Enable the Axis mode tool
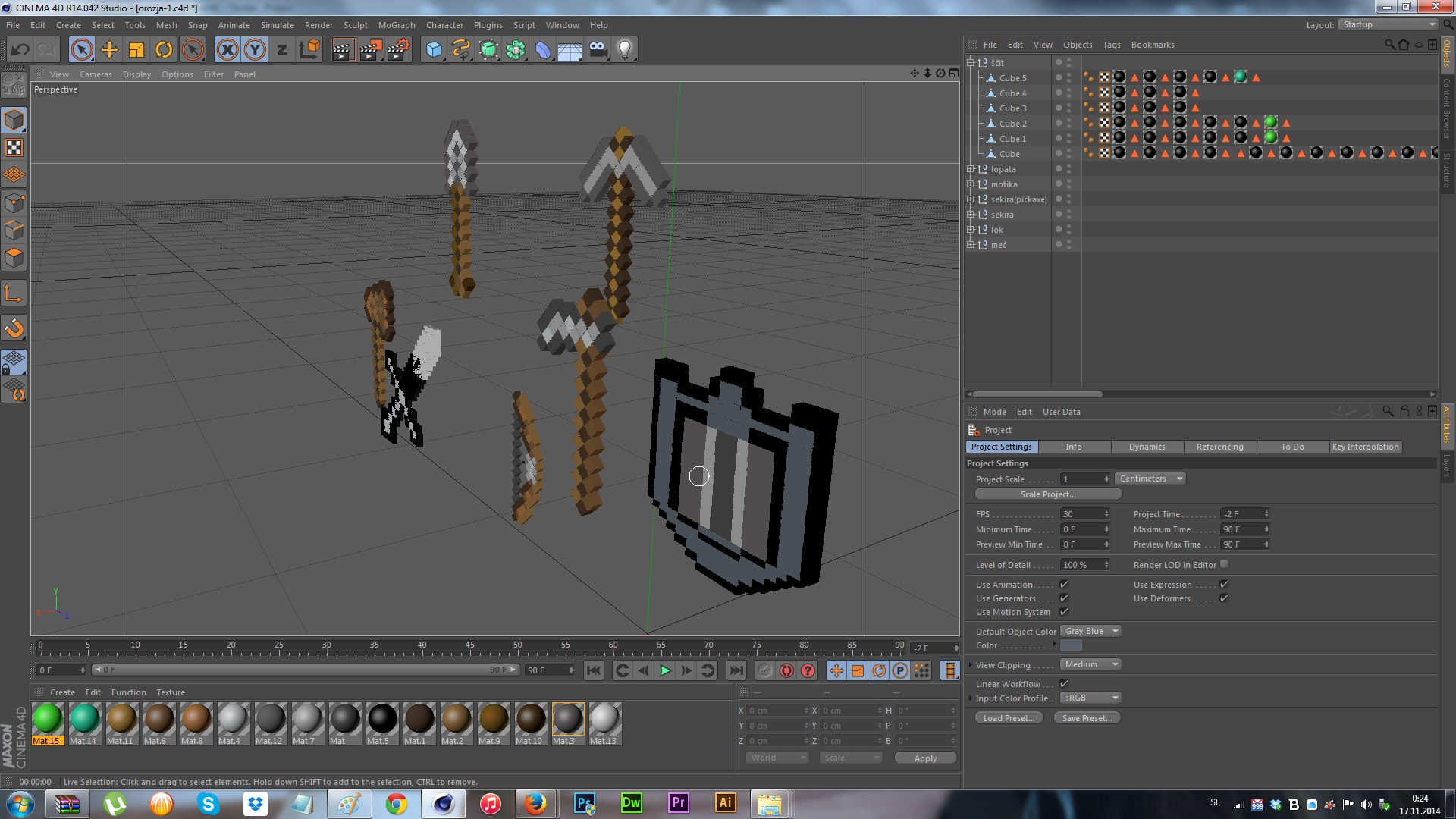Screen dimensions: 1456x819 click(x=14, y=293)
